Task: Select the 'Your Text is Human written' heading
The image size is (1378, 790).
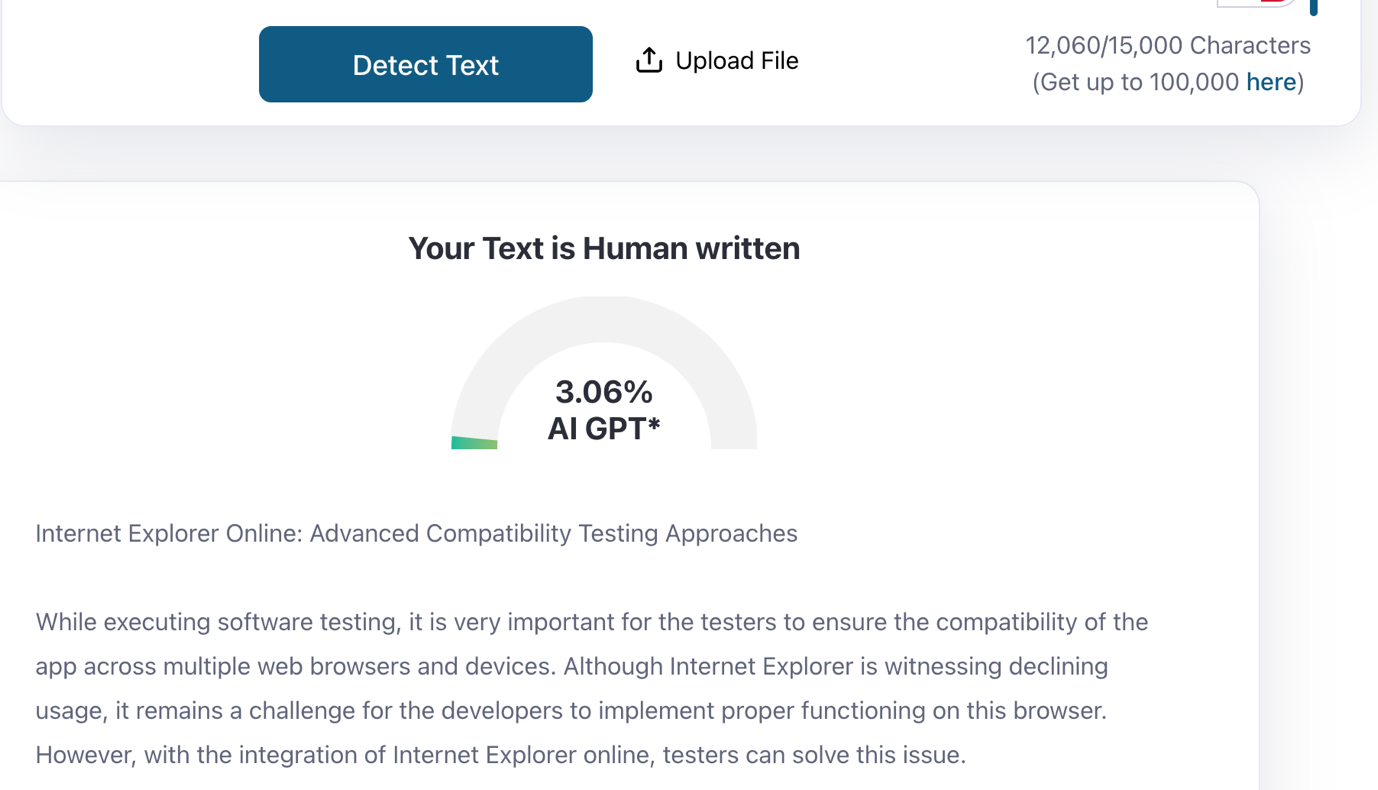Action: click(x=604, y=248)
